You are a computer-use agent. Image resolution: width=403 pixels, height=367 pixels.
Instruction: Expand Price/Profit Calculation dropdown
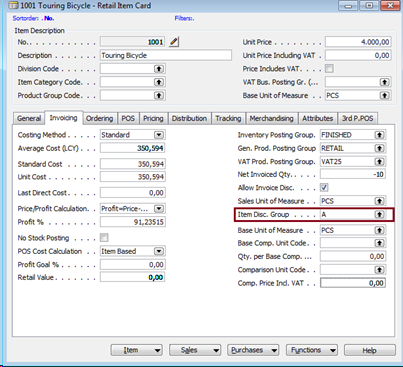point(159,209)
